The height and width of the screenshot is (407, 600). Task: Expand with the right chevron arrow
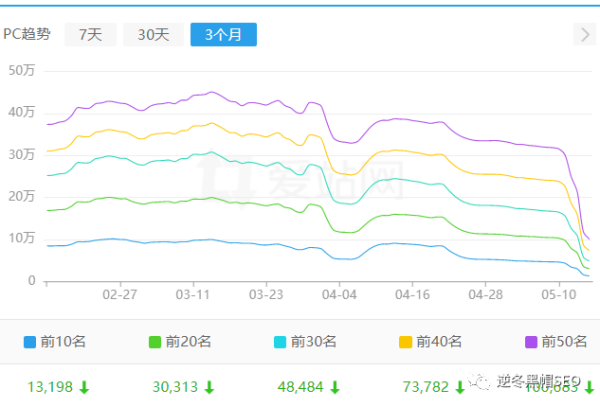coord(585,35)
